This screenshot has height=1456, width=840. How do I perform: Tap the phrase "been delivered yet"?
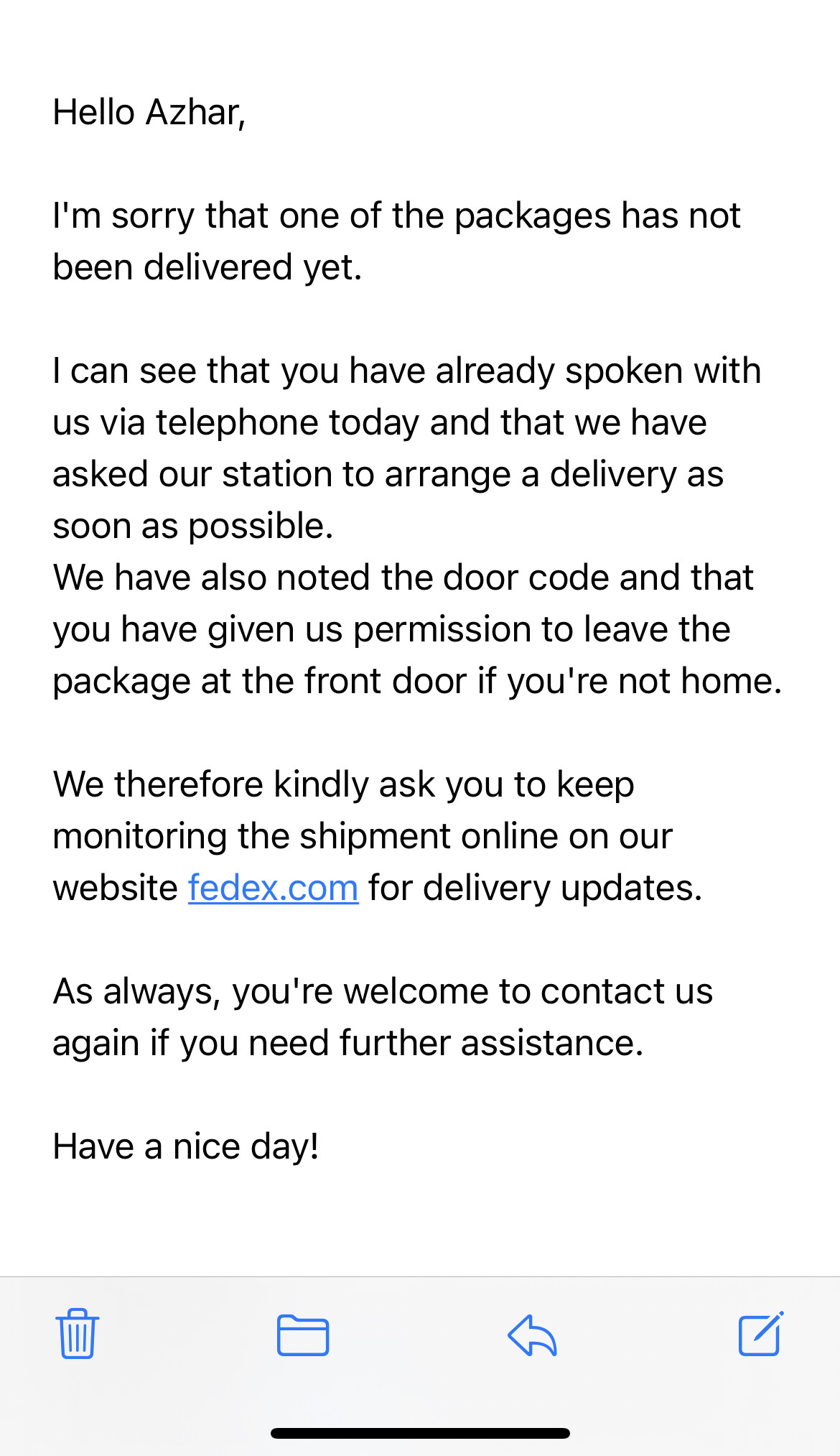(207, 268)
